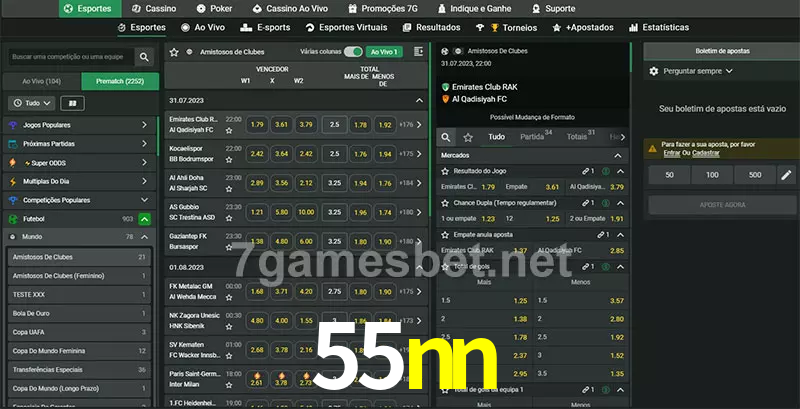
Task: Click the markets search magnifier icon
Action: click(446, 137)
